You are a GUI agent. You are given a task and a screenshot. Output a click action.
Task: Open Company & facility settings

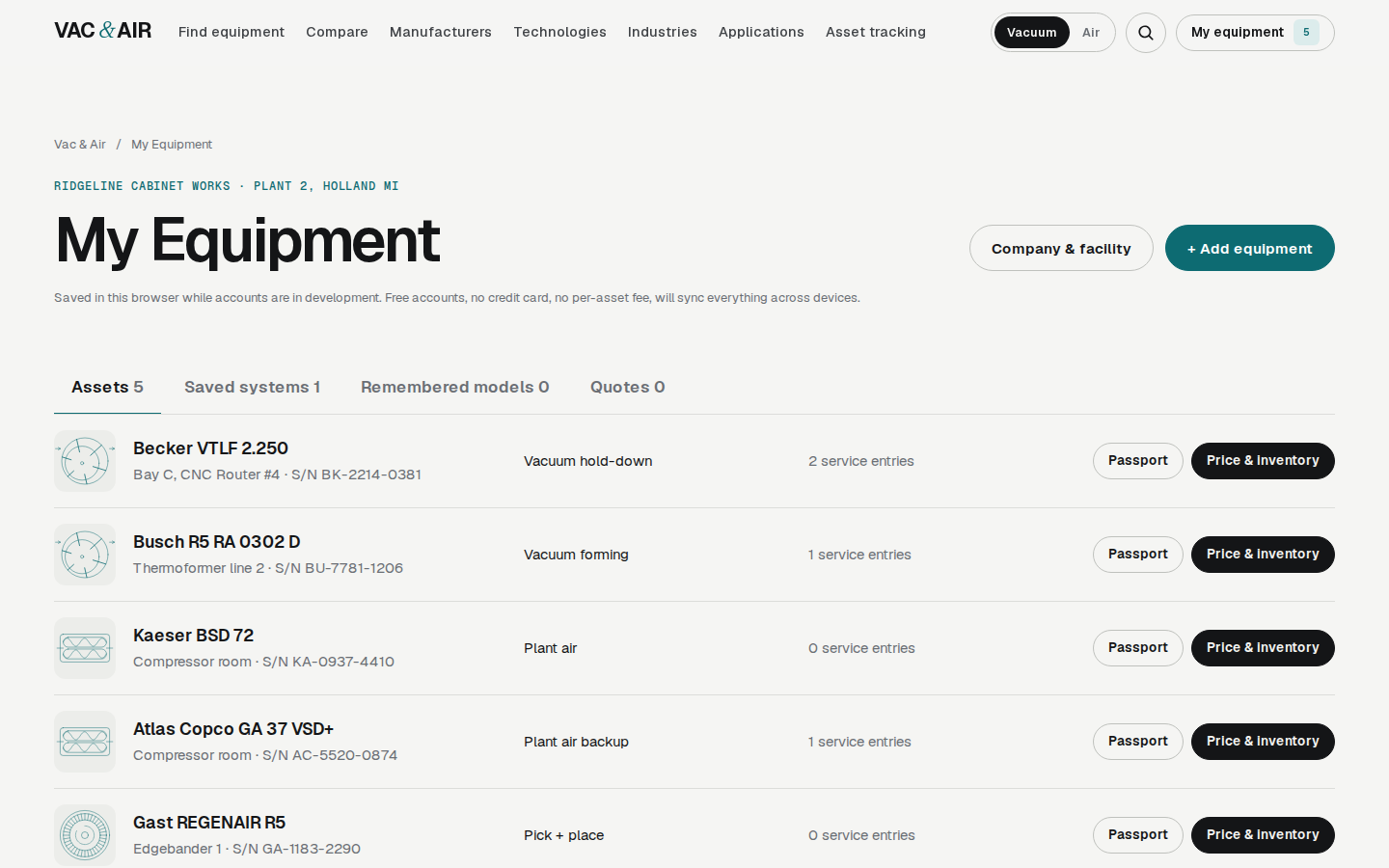(1061, 248)
